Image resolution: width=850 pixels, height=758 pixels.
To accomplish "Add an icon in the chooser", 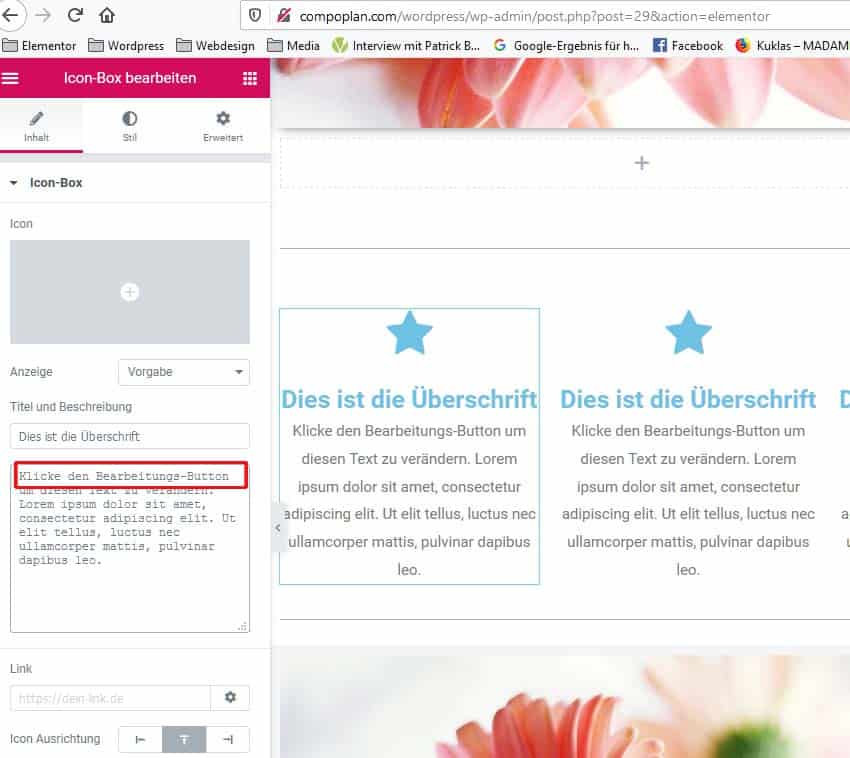I will (130, 292).
